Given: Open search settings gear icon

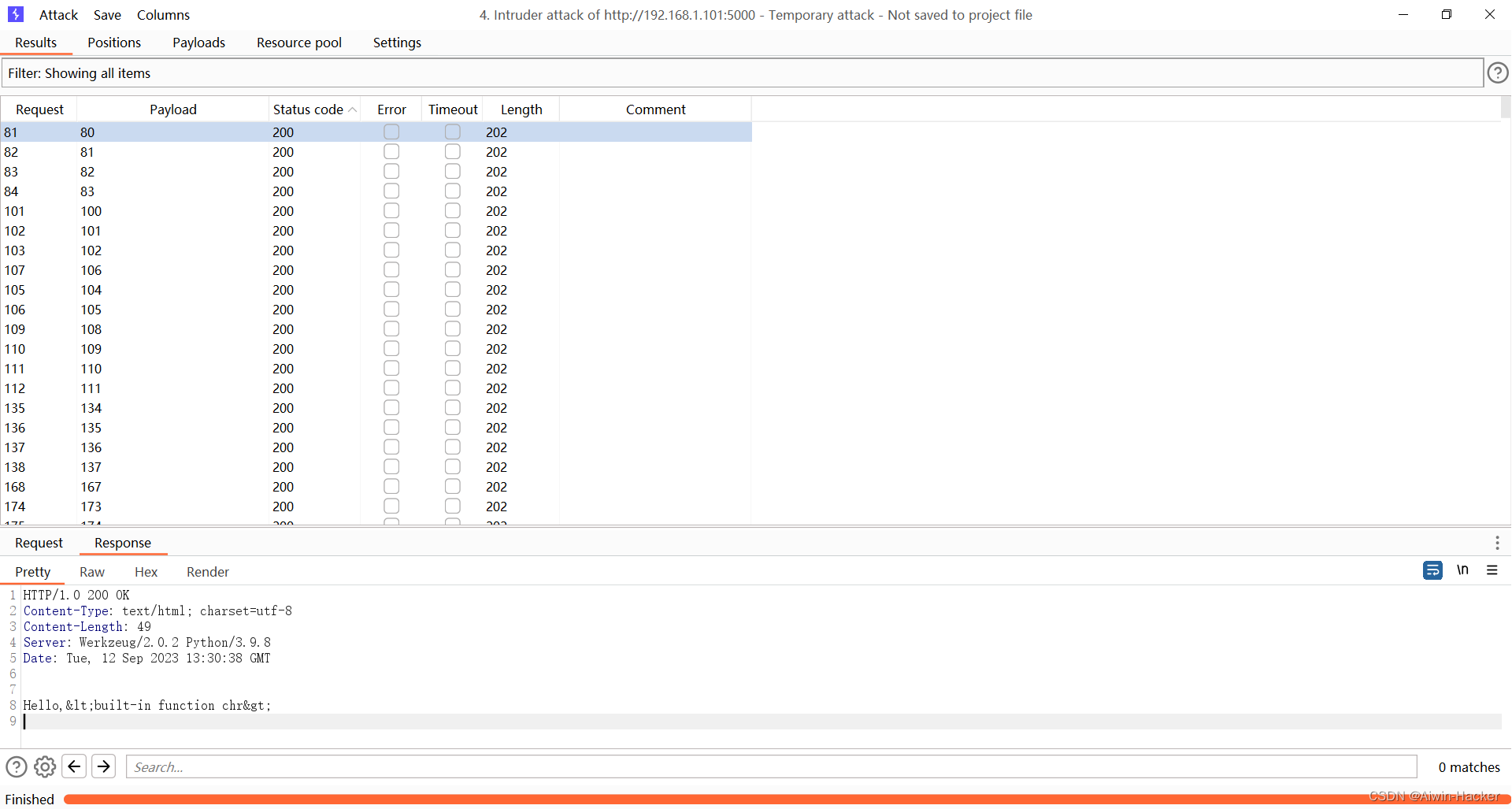Looking at the screenshot, I should point(45,766).
